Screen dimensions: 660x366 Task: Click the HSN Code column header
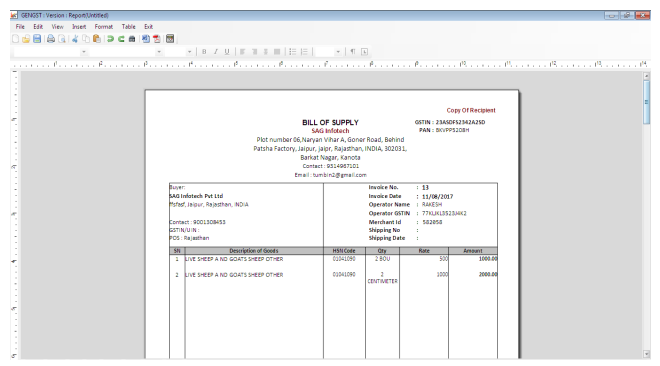[344, 251]
